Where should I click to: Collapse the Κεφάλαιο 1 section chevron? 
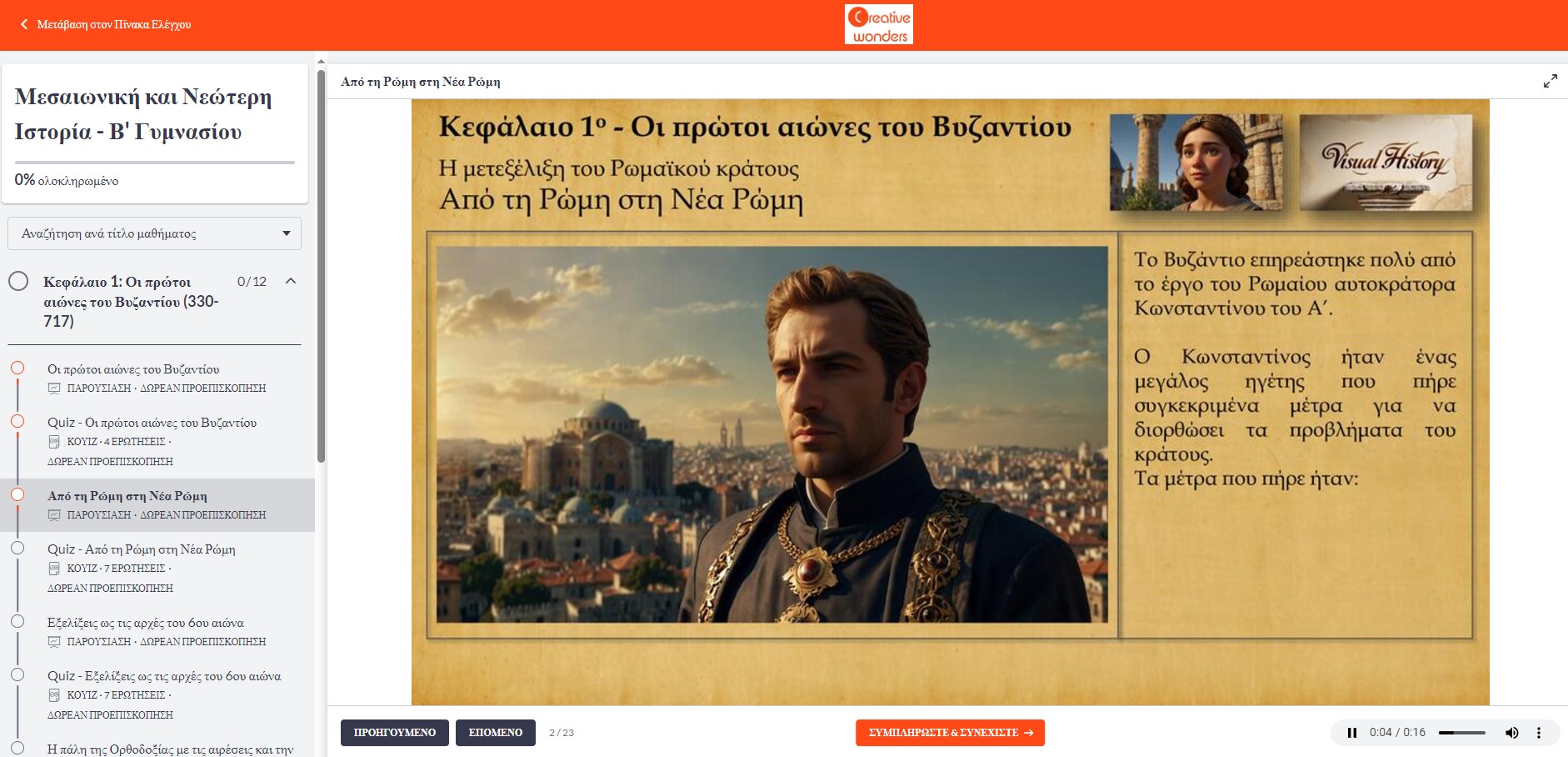[x=291, y=281]
